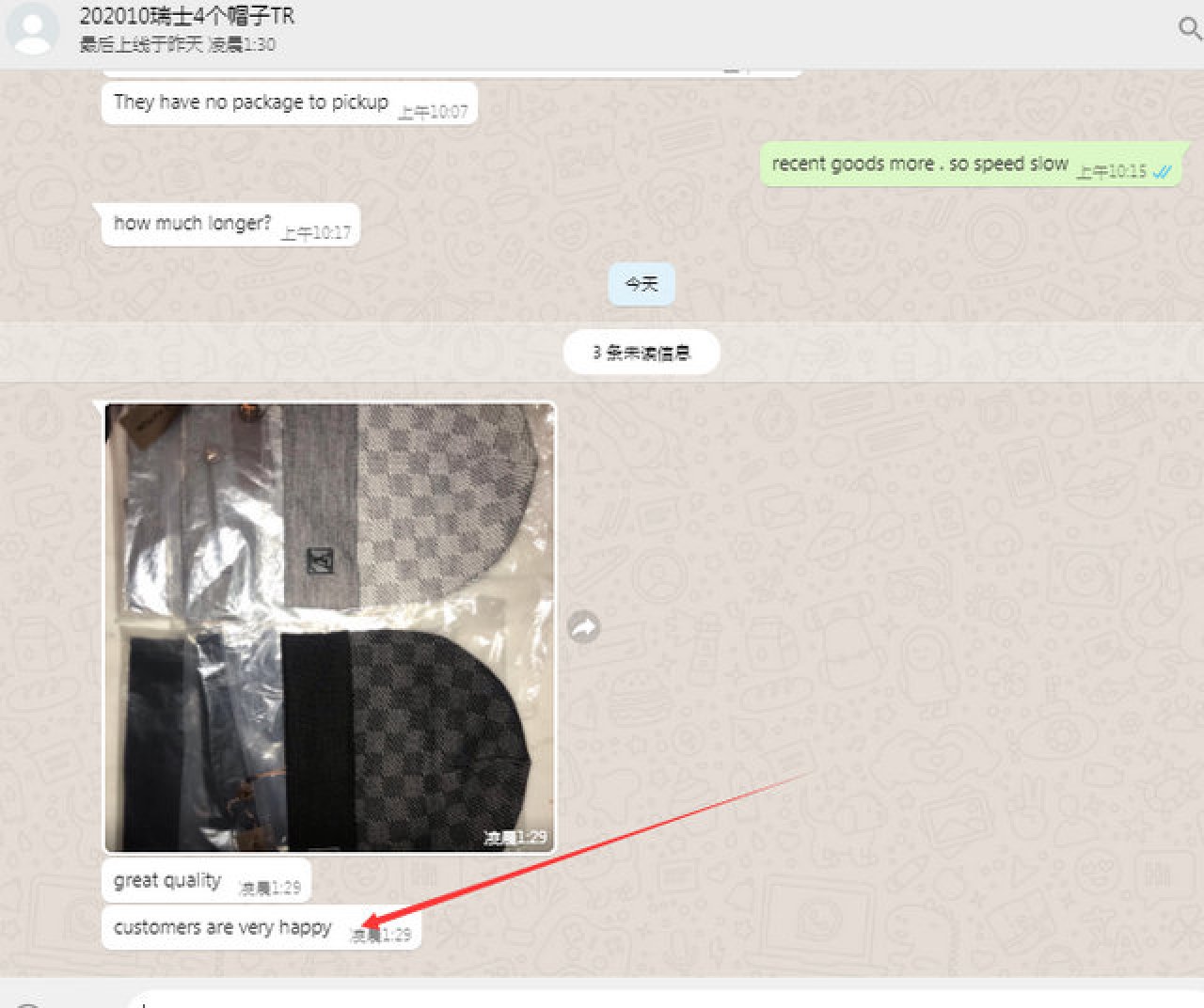This screenshot has height=1008, width=1204.
Task: Open the shared beanie hats photo
Action: 329,627
